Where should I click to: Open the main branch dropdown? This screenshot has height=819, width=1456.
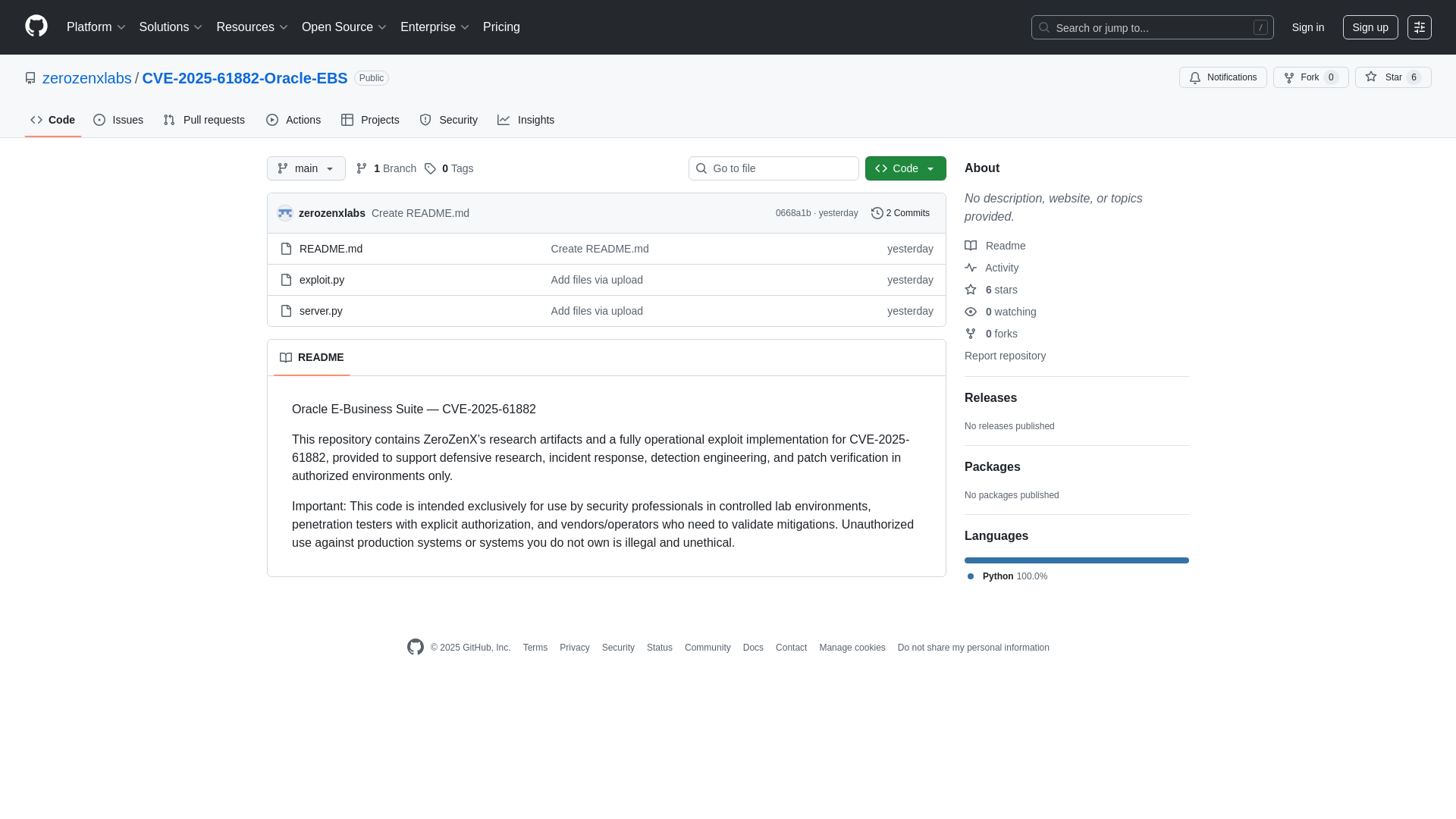306,168
